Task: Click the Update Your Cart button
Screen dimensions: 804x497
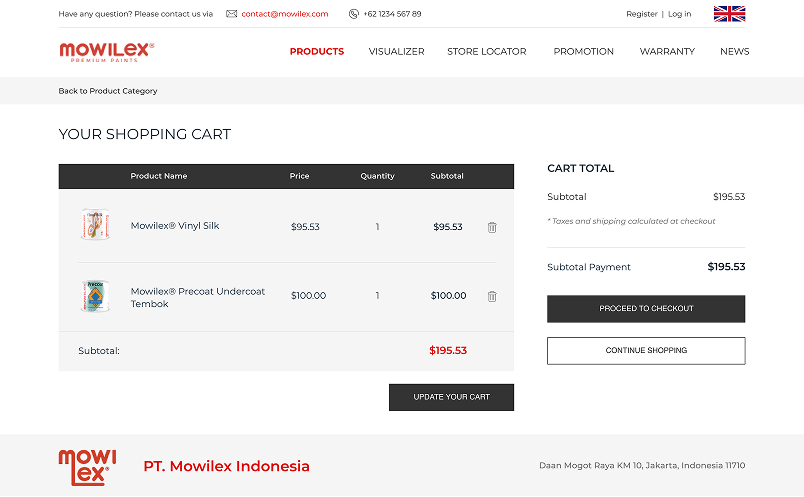Action: [x=451, y=397]
